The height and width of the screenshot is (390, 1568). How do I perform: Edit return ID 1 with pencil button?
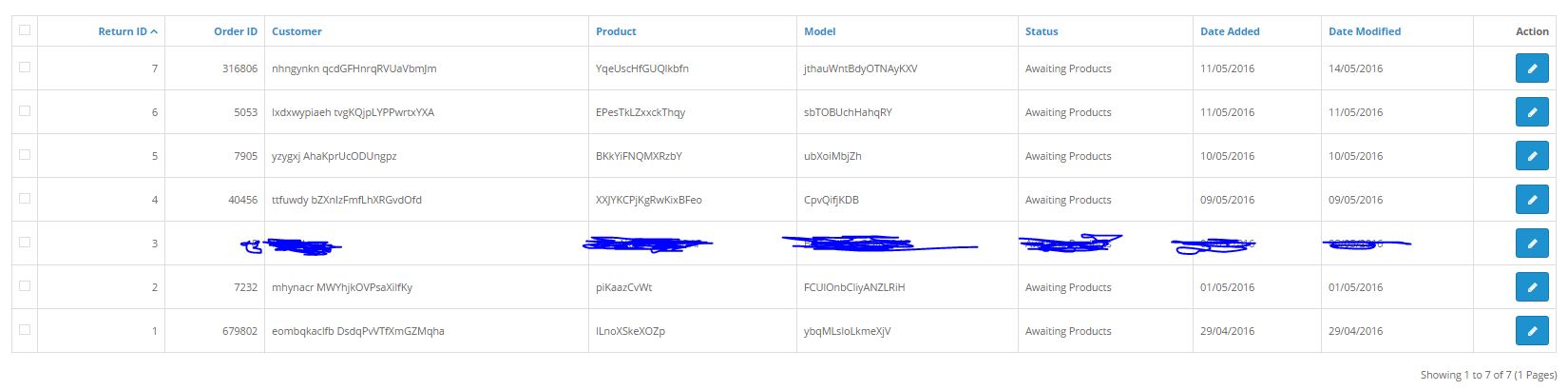1532,331
